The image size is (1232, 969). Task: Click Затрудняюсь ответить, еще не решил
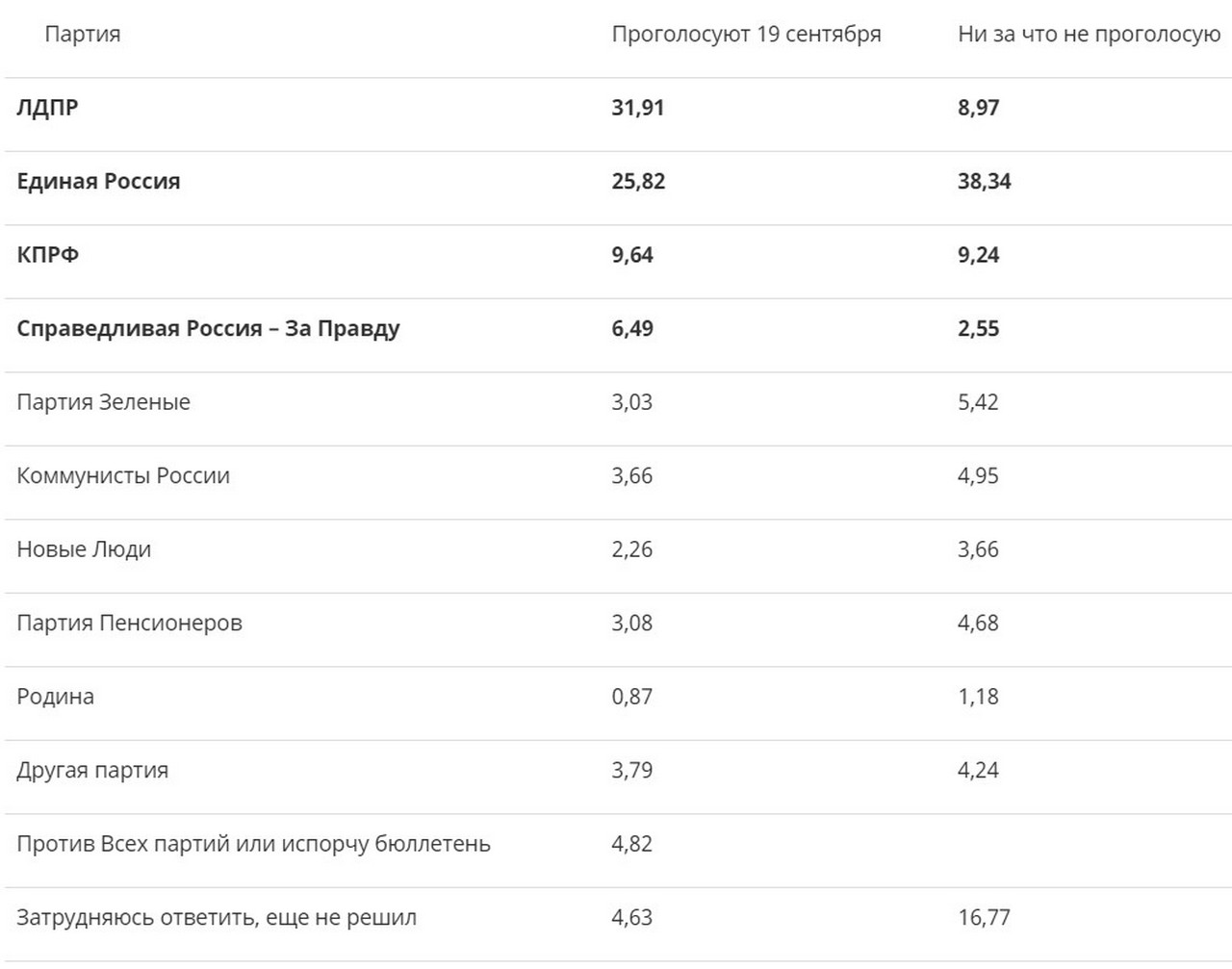217,918
